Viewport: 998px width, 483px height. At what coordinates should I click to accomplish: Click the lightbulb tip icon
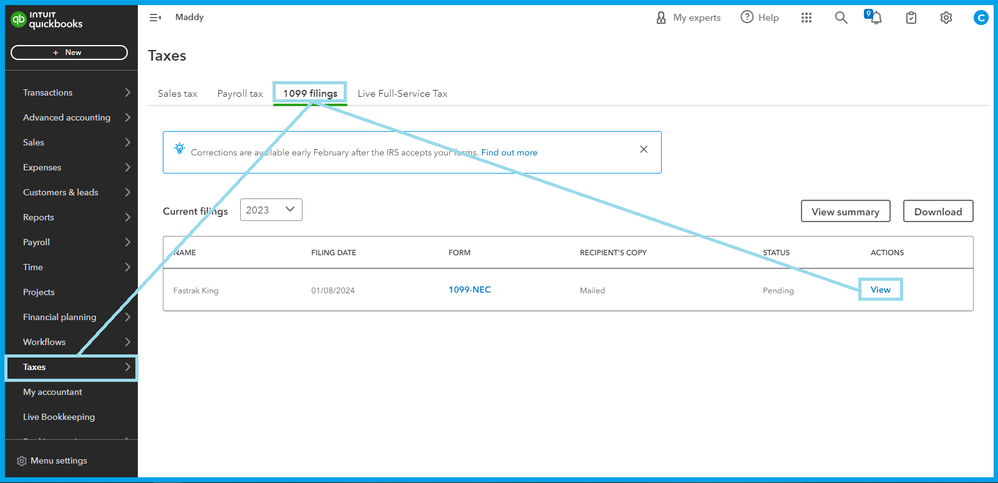179,148
